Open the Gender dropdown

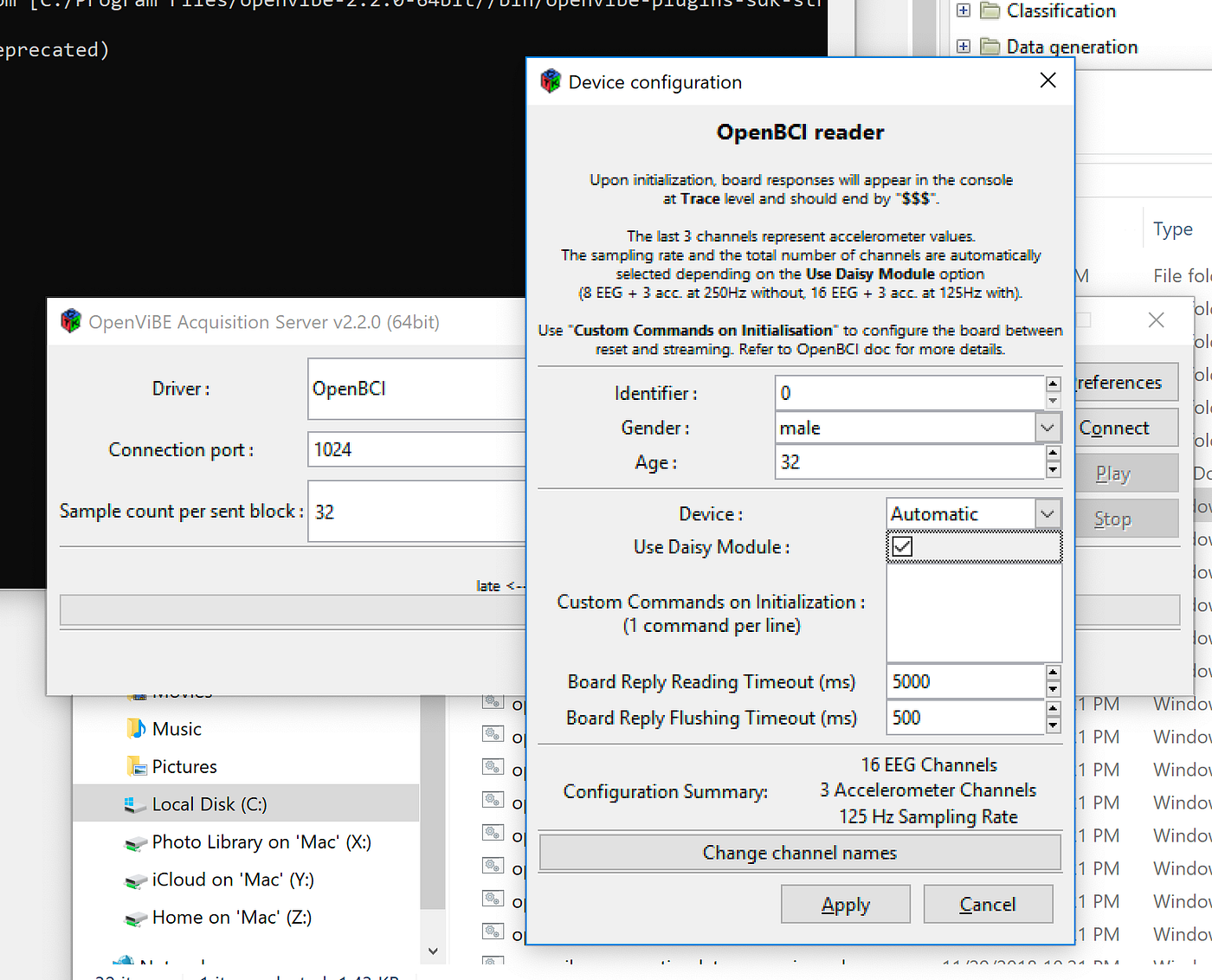coord(1048,427)
